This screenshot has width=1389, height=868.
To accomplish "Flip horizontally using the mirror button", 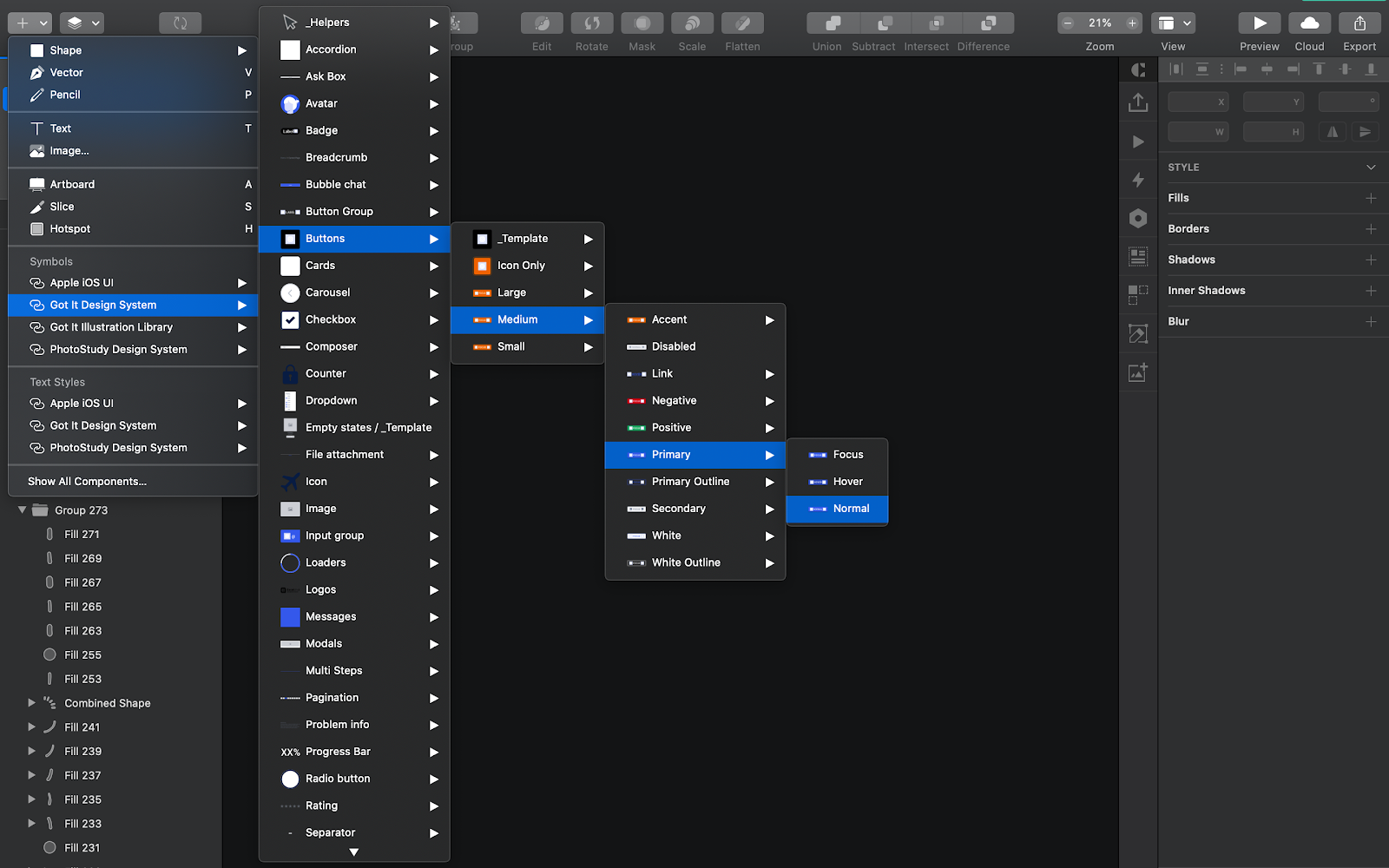I will pos(1333,132).
